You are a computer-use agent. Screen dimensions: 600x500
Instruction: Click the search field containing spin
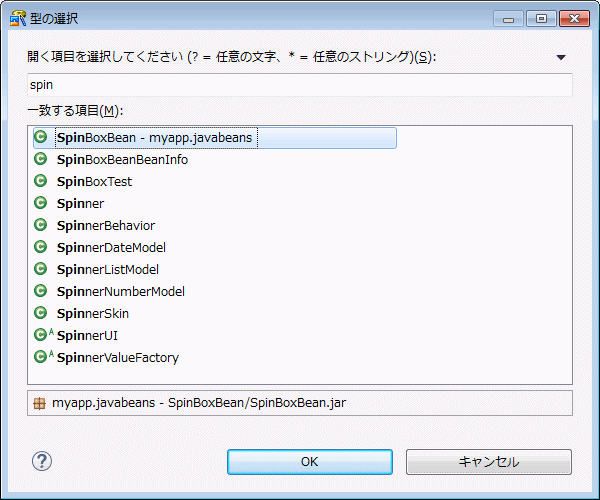click(300, 85)
